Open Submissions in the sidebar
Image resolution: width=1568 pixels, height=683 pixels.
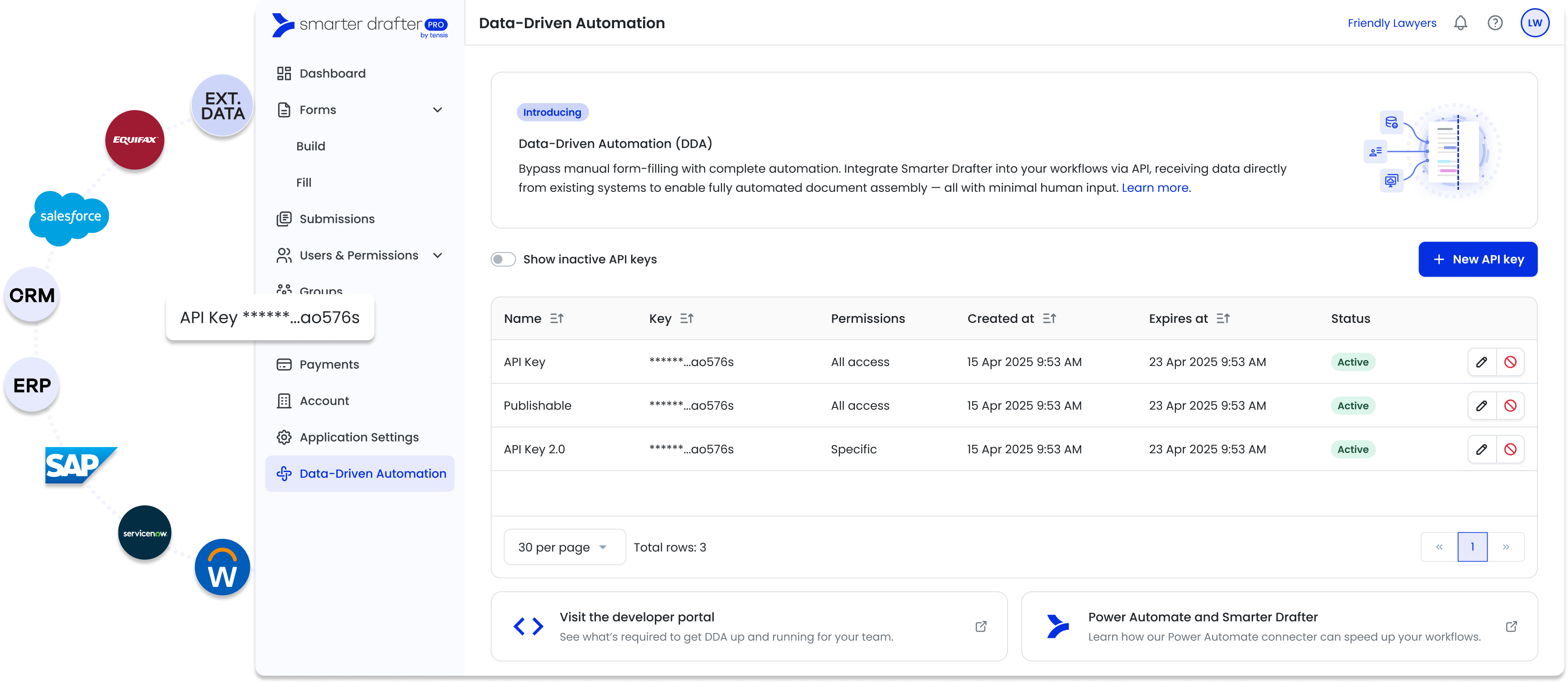click(337, 219)
